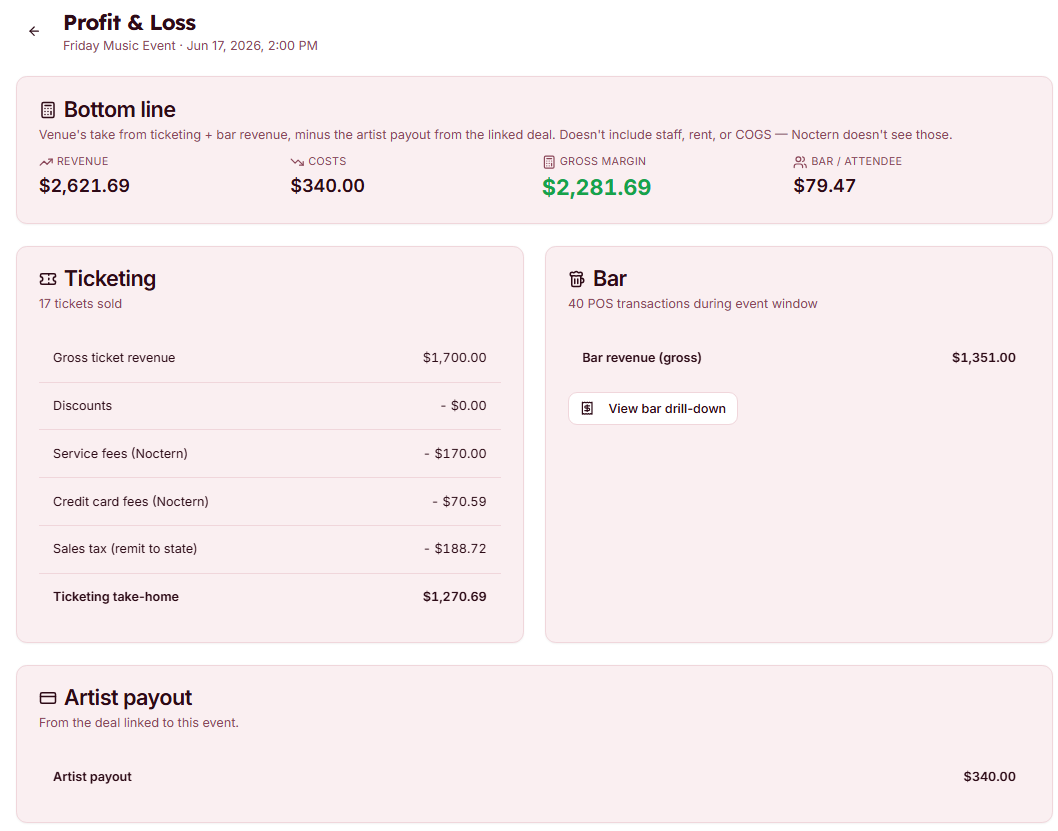1058x831 pixels.
Task: Click the $1,270.69 take-home amount
Action: (454, 596)
